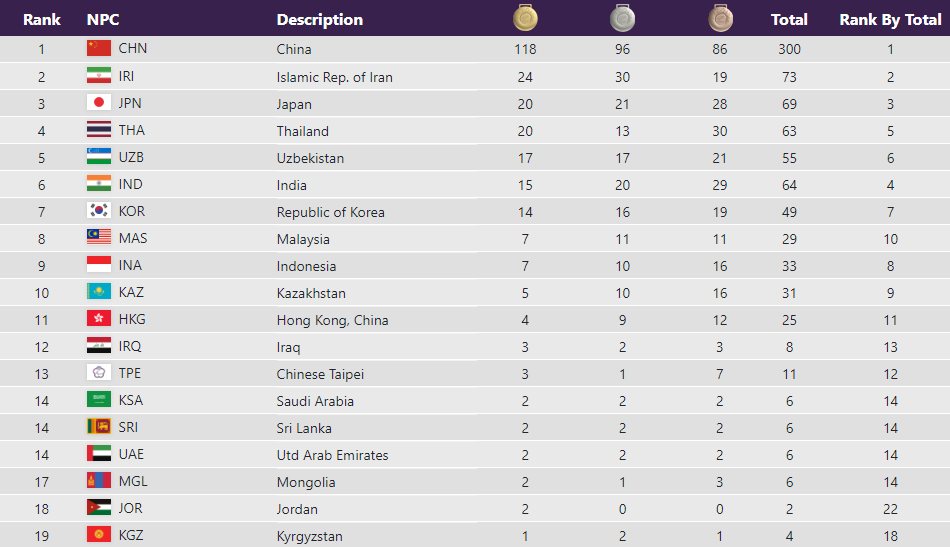
Task: Click the Description column header
Action: coord(320,19)
